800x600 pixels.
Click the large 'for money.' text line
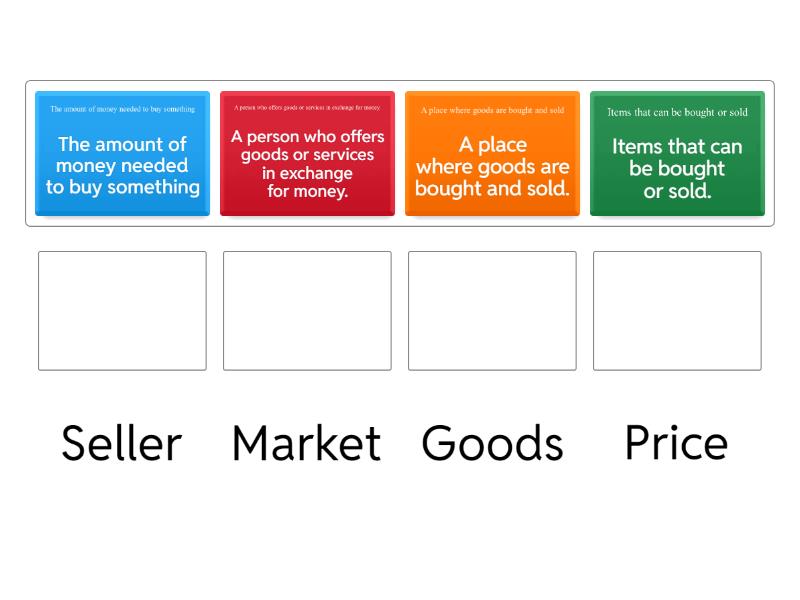307,190
